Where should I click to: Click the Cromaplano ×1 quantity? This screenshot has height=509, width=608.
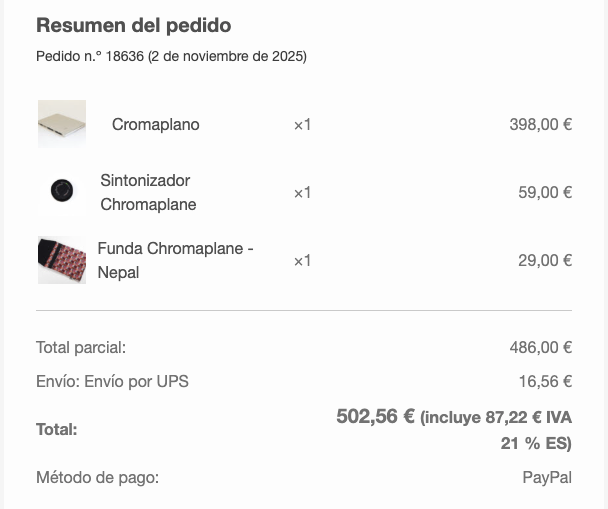tap(302, 125)
